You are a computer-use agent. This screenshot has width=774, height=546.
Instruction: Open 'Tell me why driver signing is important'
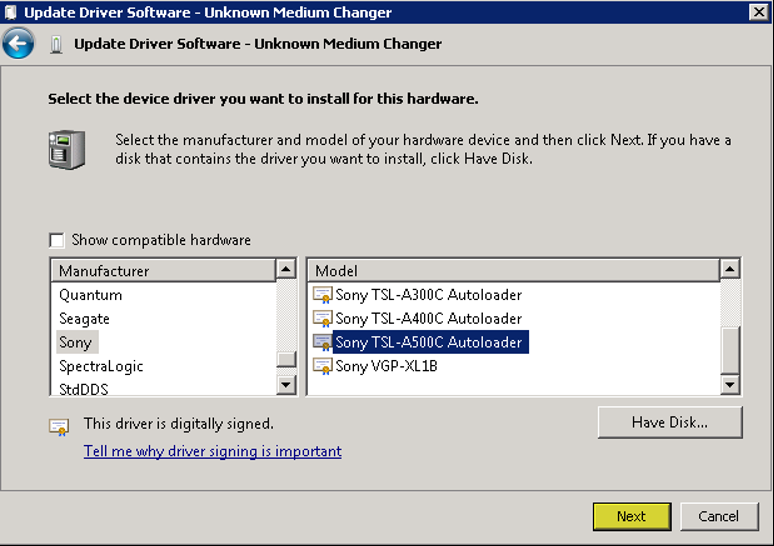(213, 451)
